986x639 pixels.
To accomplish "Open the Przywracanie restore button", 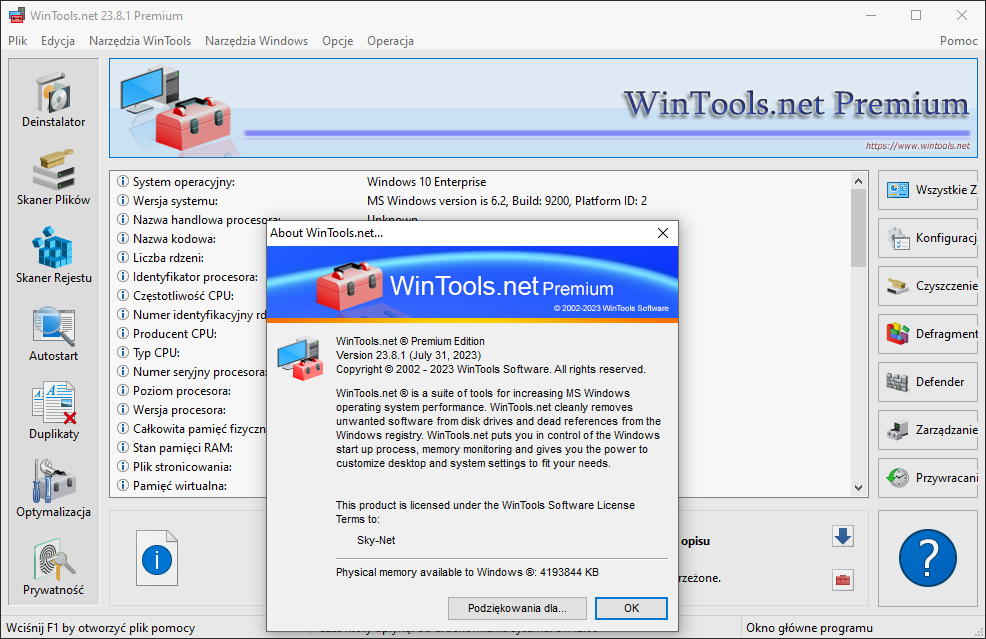I will [928, 478].
